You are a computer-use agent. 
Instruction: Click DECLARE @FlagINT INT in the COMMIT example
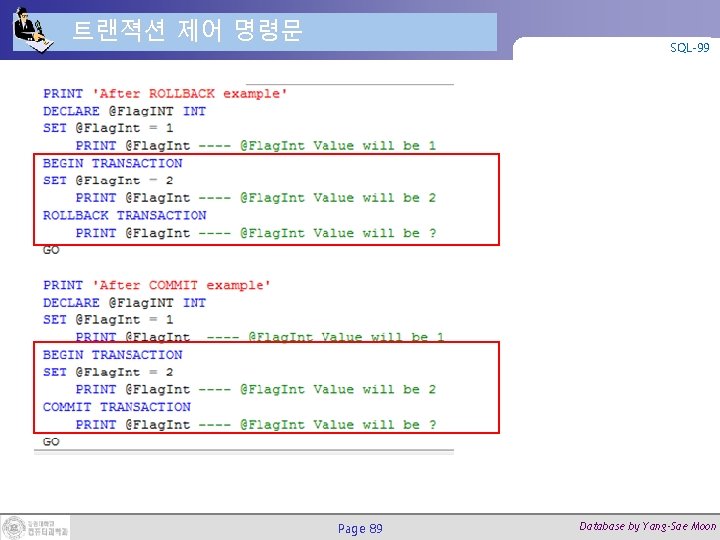coord(124,303)
